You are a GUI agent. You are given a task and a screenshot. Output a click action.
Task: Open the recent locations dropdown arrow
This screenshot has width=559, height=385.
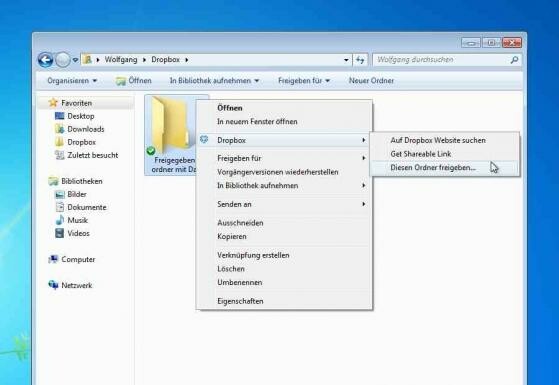[75, 60]
